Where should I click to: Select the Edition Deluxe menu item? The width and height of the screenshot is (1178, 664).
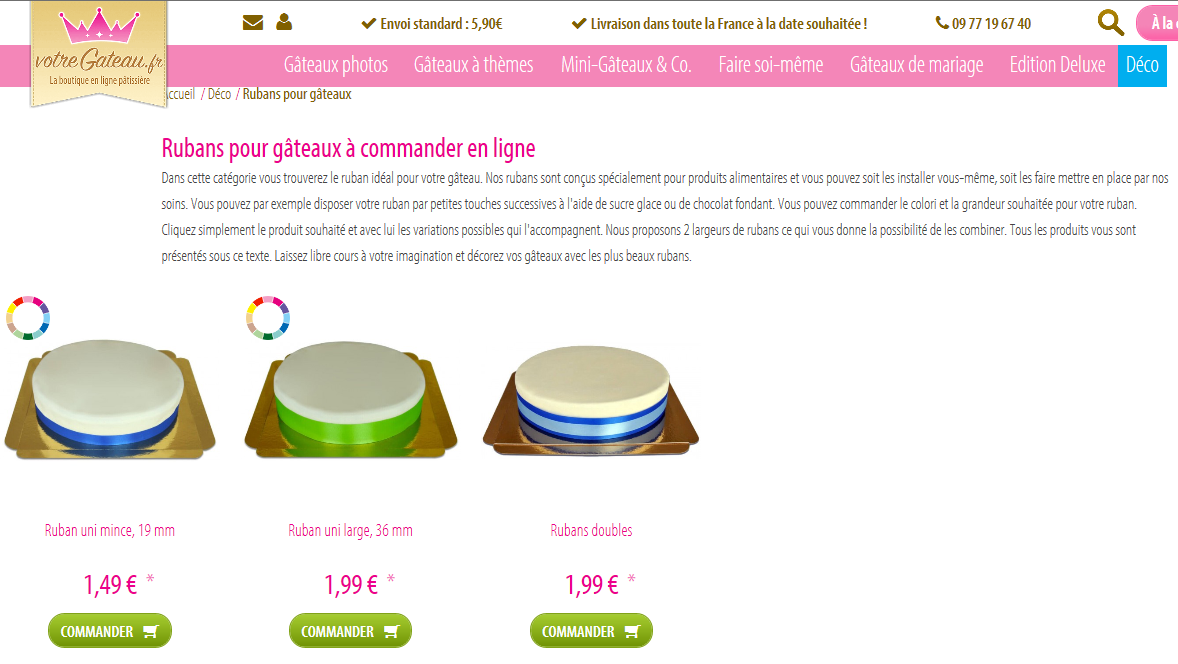[x=1057, y=65]
